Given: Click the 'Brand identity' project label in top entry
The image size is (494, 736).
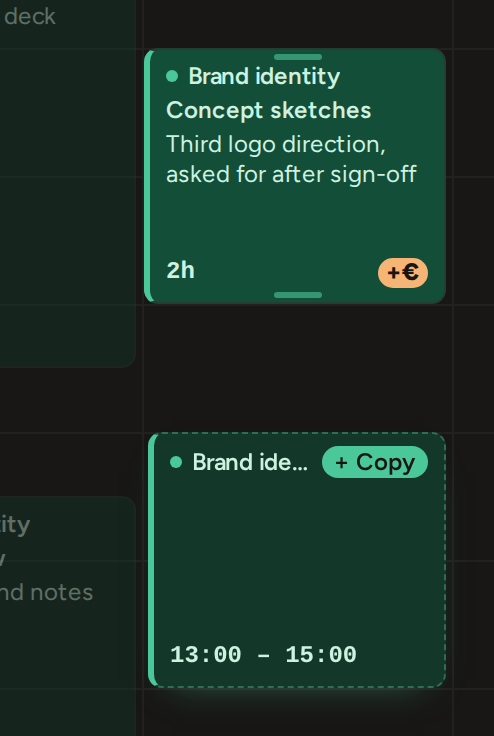Looking at the screenshot, I should (x=264, y=77).
